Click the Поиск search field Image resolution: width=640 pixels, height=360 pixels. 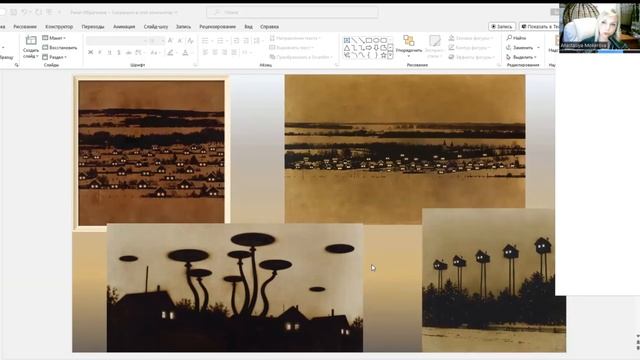(x=292, y=12)
